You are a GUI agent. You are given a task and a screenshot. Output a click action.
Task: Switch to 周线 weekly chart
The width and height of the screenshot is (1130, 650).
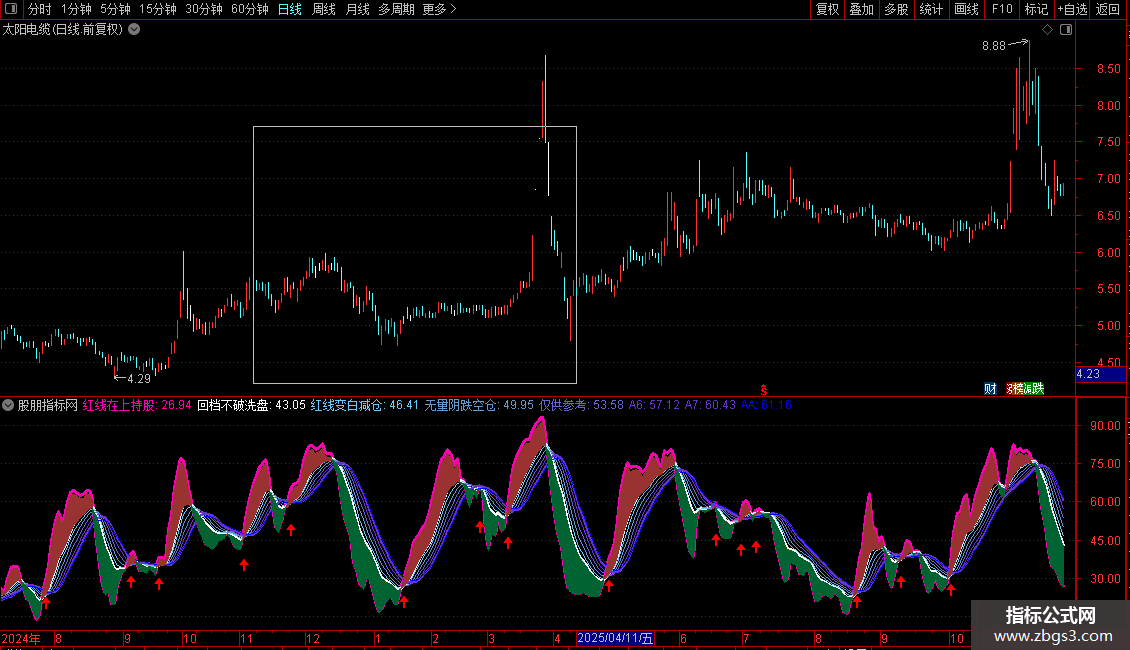pyautogui.click(x=324, y=9)
